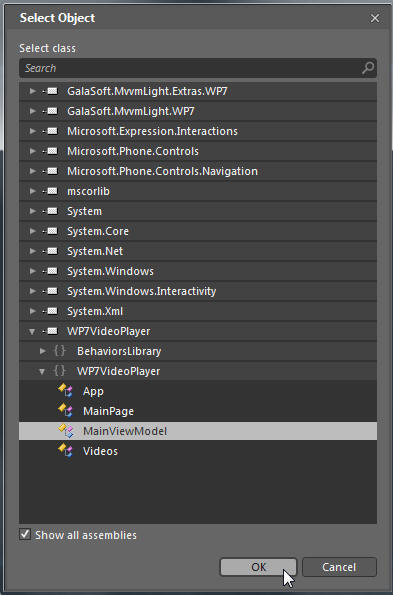This screenshot has height=595, width=393.
Task: Click the Videos class icon
Action: (x=65, y=451)
